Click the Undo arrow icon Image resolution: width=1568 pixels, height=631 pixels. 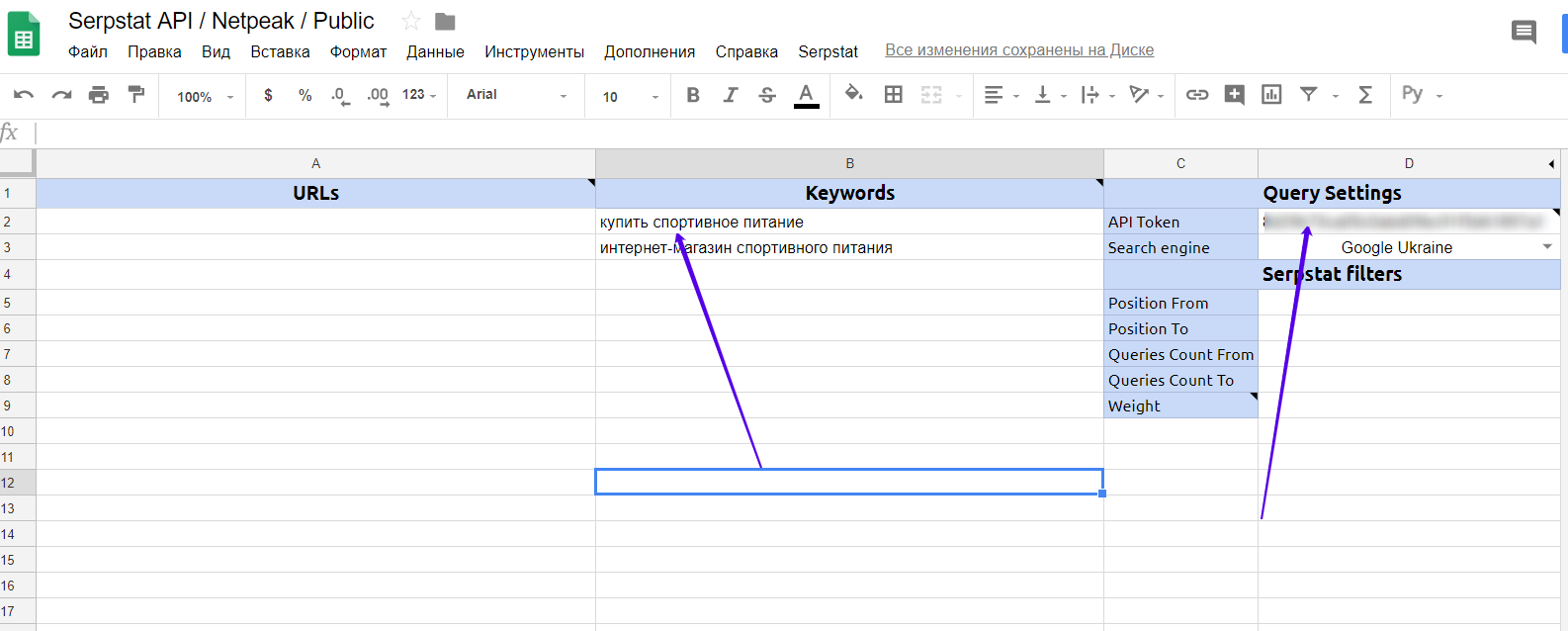(x=24, y=95)
